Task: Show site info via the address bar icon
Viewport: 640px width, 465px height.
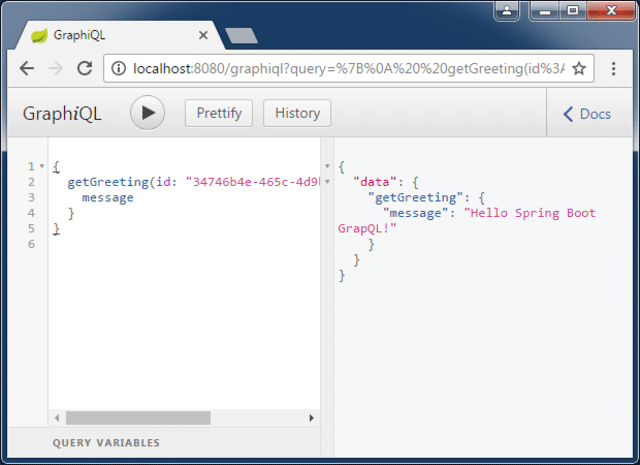Action: click(x=118, y=68)
